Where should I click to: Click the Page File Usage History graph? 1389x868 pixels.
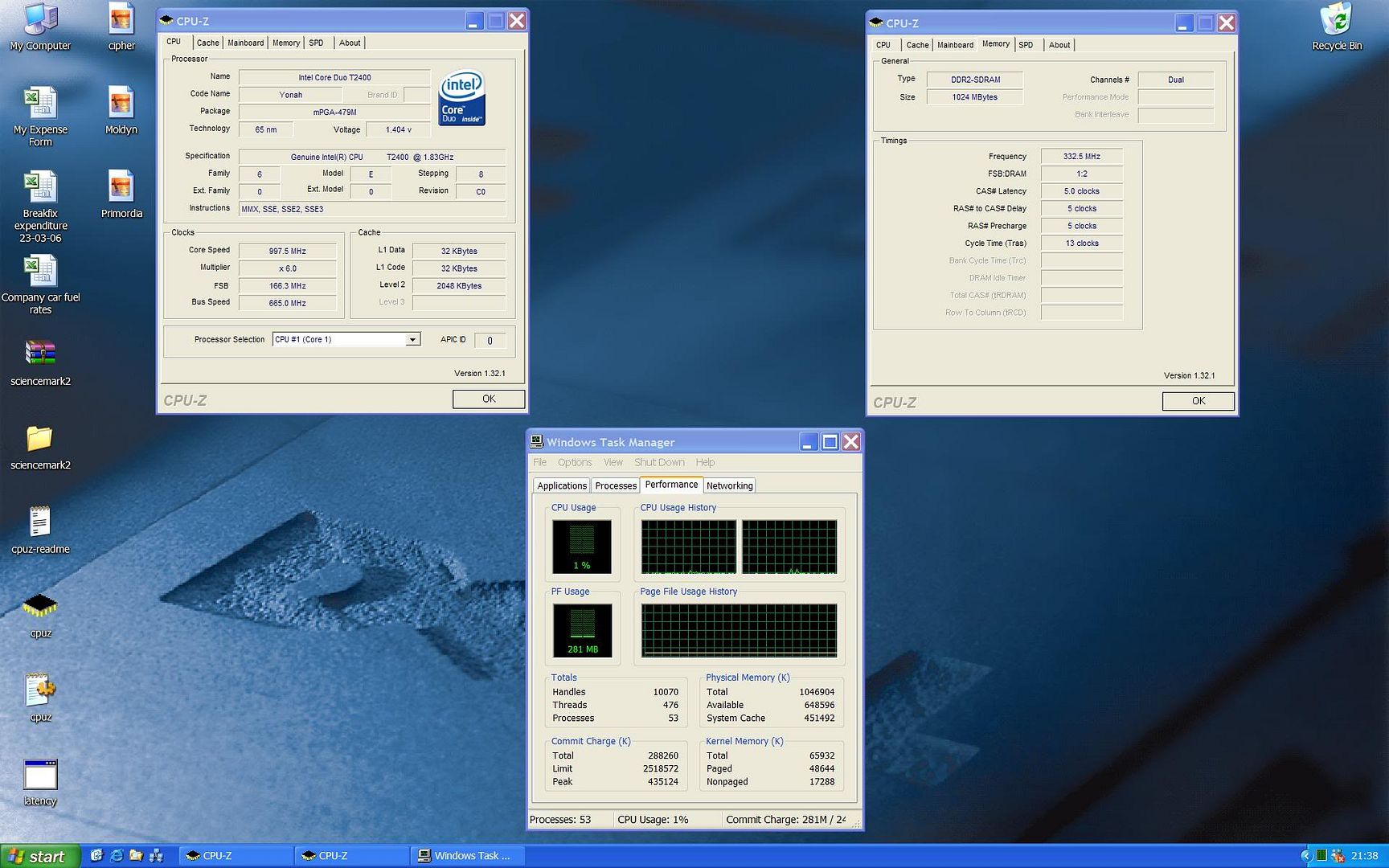pyautogui.click(x=739, y=630)
